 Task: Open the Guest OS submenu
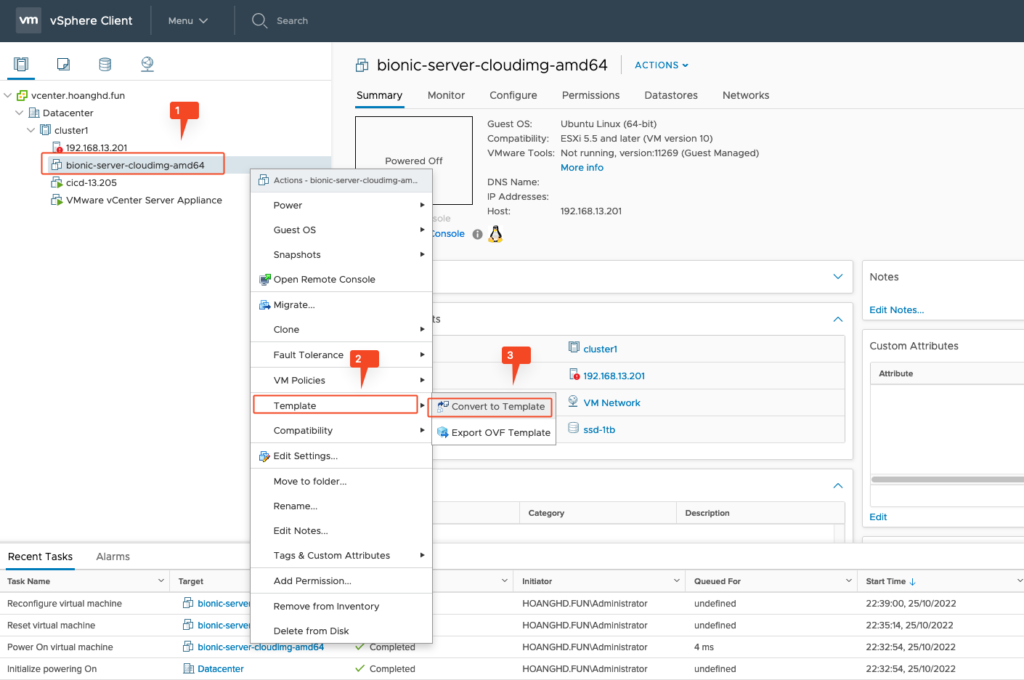tap(342, 230)
